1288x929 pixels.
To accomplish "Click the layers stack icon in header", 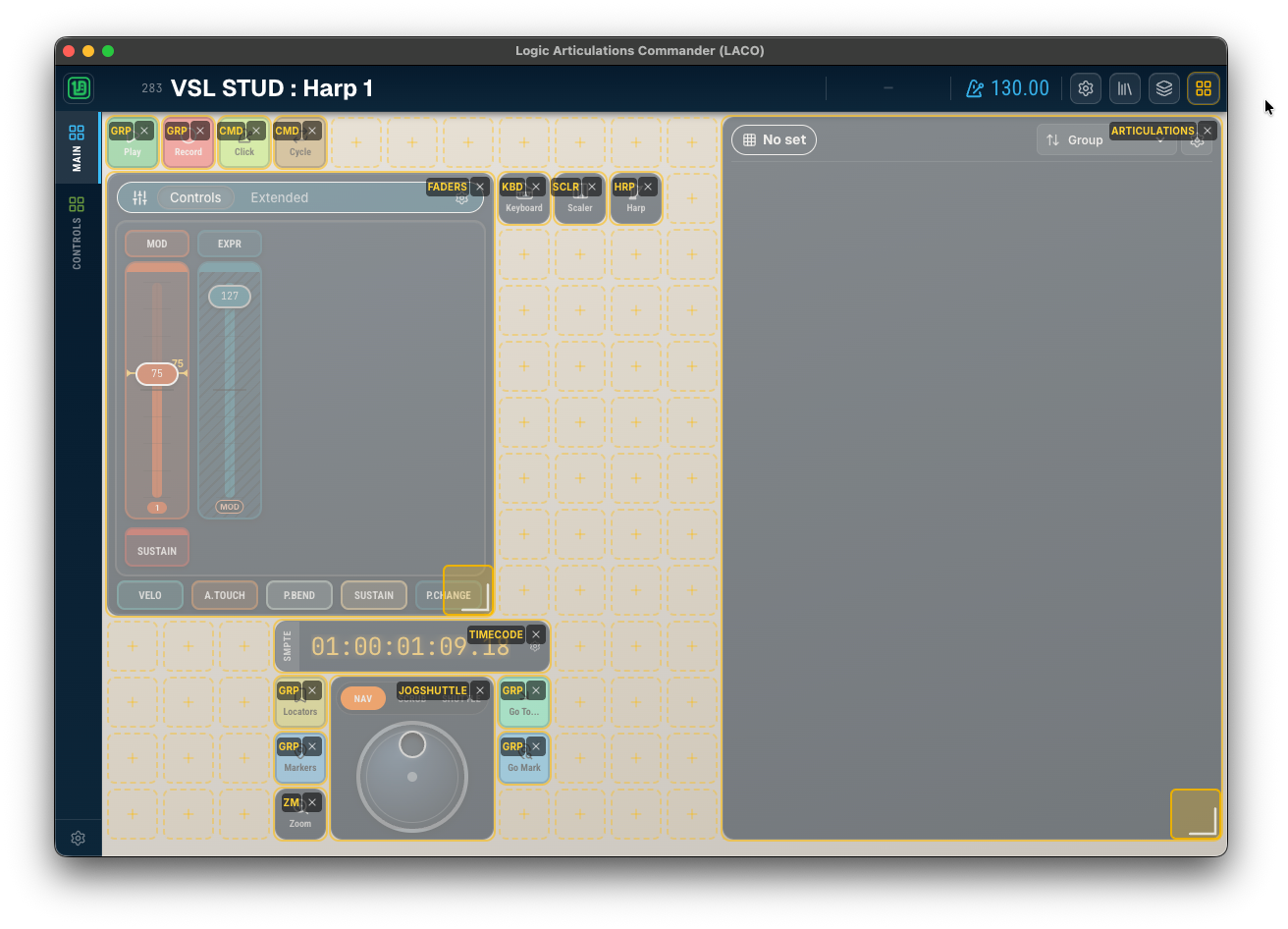I will [x=1164, y=88].
